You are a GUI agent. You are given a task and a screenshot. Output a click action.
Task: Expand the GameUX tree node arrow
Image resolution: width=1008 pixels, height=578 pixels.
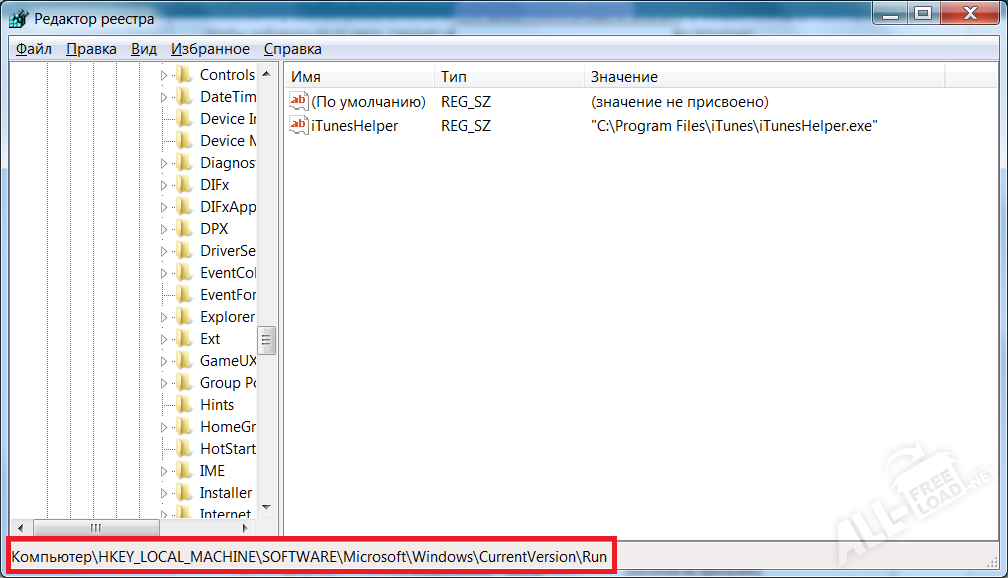(x=165, y=361)
